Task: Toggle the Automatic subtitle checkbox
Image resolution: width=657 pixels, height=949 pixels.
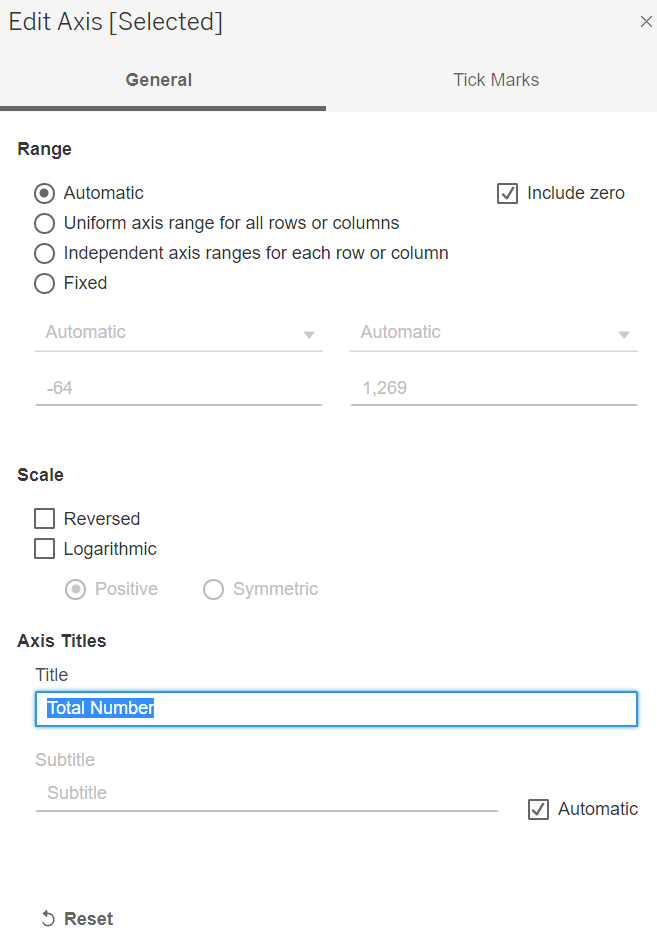Action: pos(539,809)
